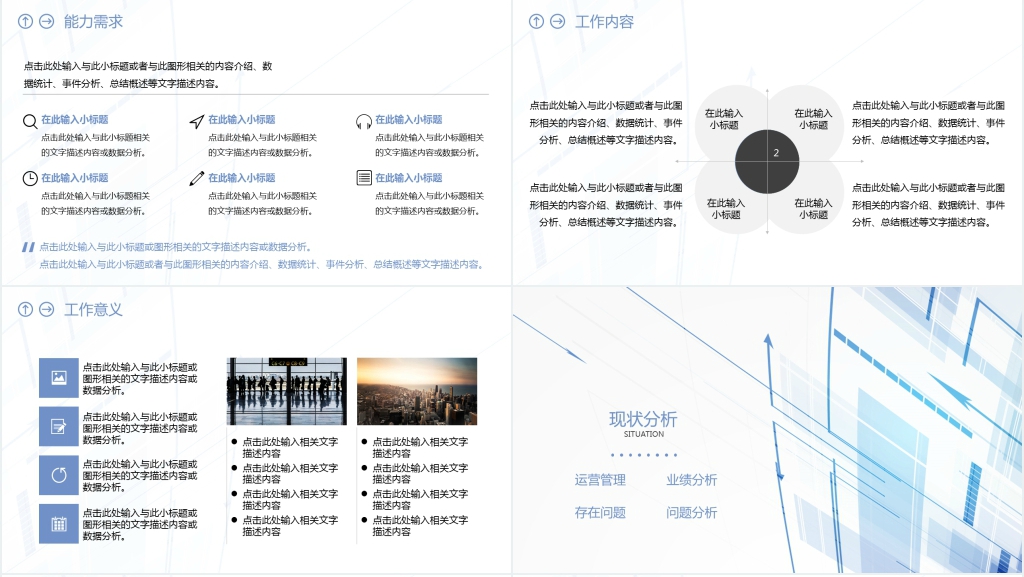Click the picture icon tile in 工作意义 slide
1024x577 pixels.
pos(59,377)
